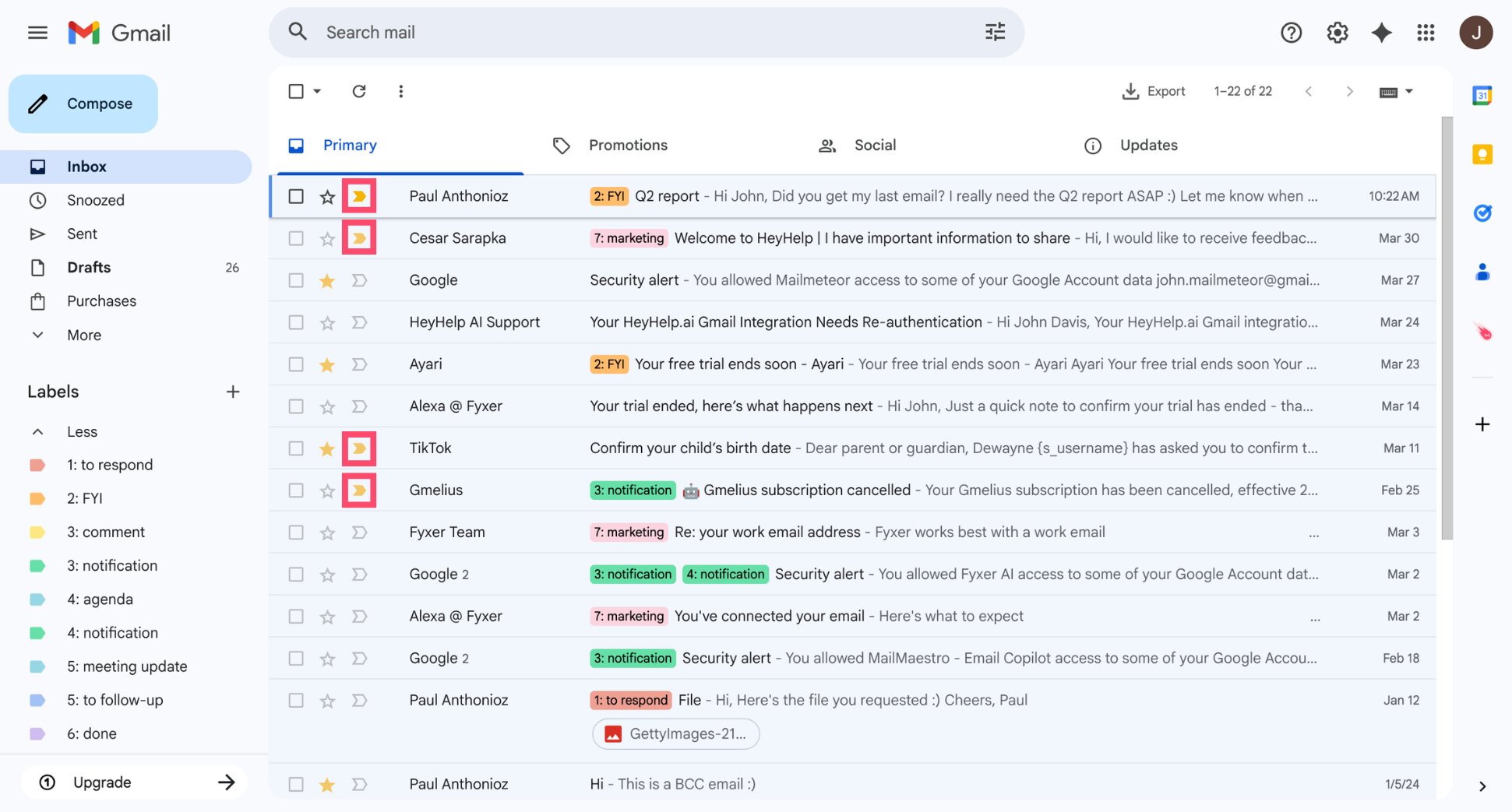This screenshot has height=812, width=1512.
Task: Select checkbox for Gmelius email
Action: click(296, 490)
